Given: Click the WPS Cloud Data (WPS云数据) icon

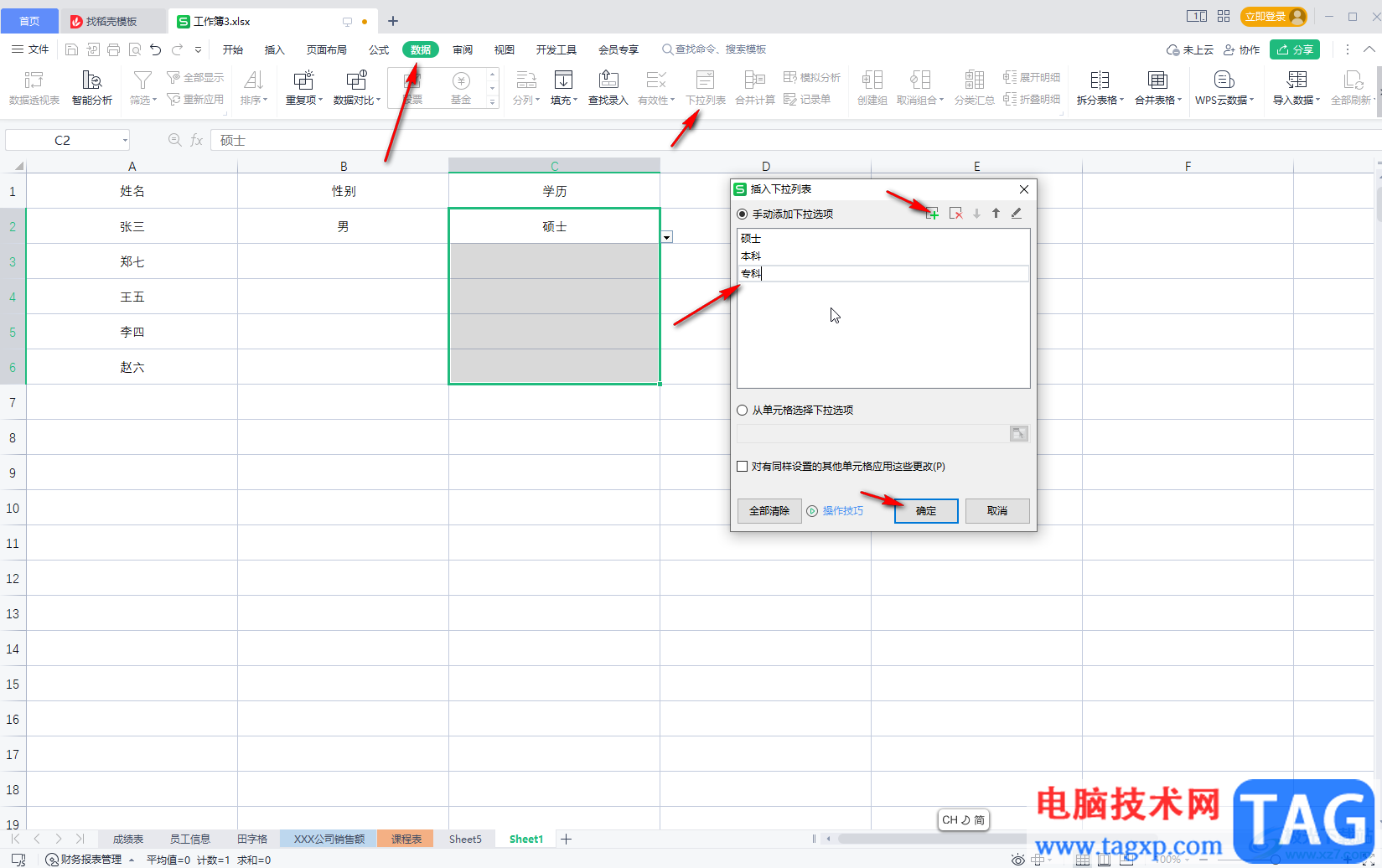Looking at the screenshot, I should (x=1224, y=80).
